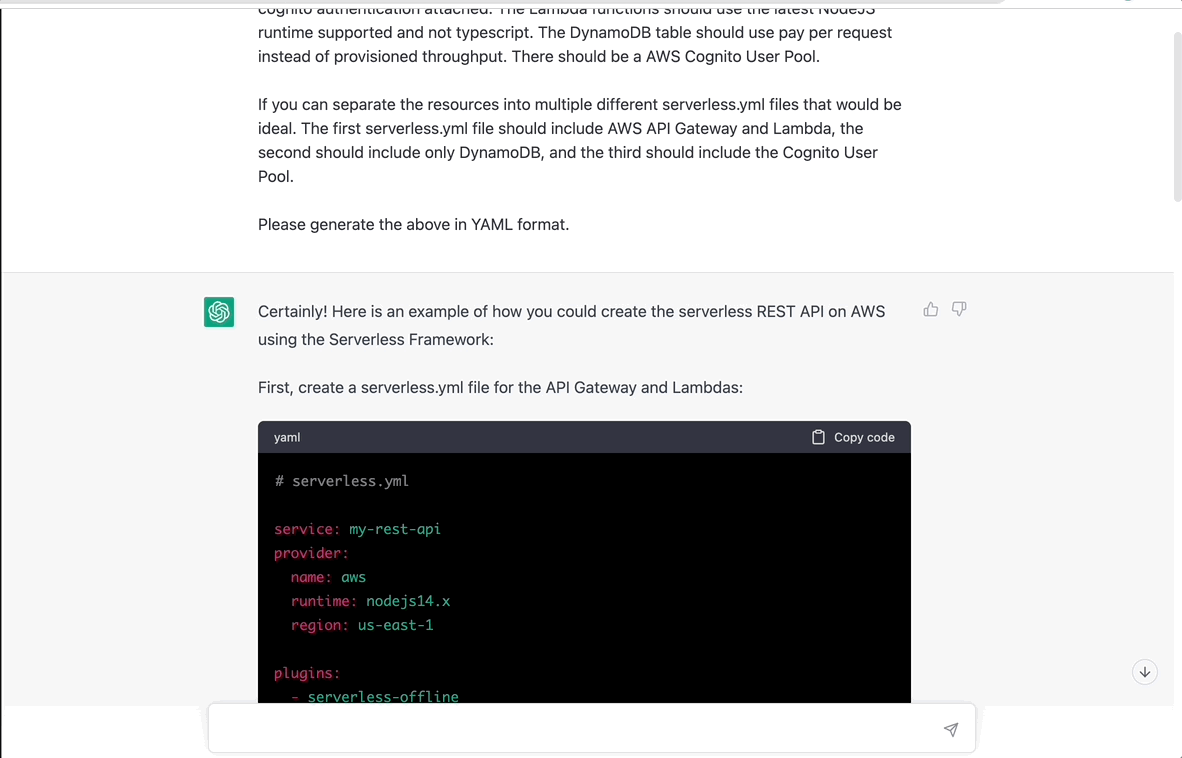Click the Copy code button

tap(853, 437)
